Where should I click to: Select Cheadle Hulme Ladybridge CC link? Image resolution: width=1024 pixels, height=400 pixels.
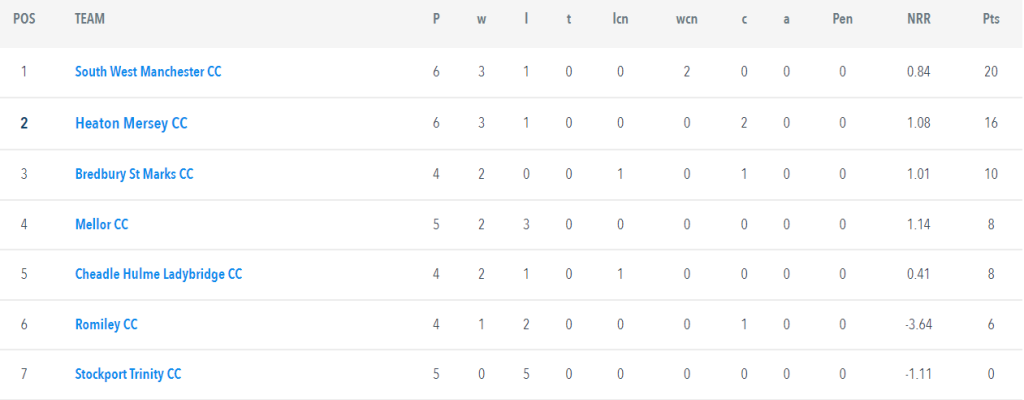tap(159, 274)
